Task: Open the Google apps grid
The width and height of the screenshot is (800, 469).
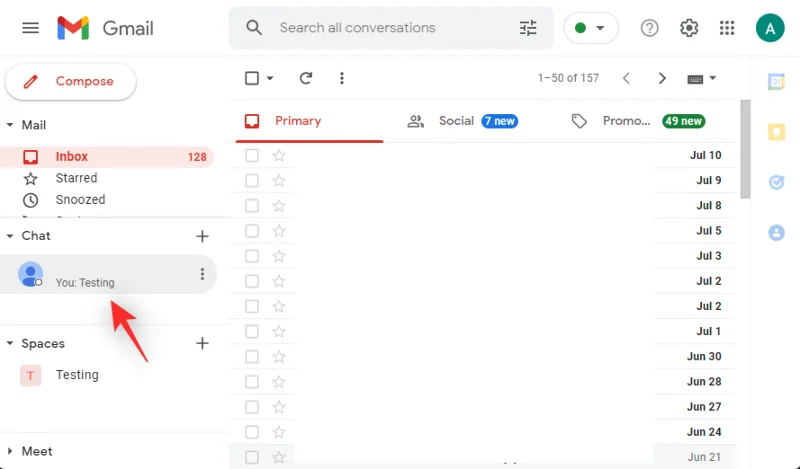Action: click(x=727, y=28)
